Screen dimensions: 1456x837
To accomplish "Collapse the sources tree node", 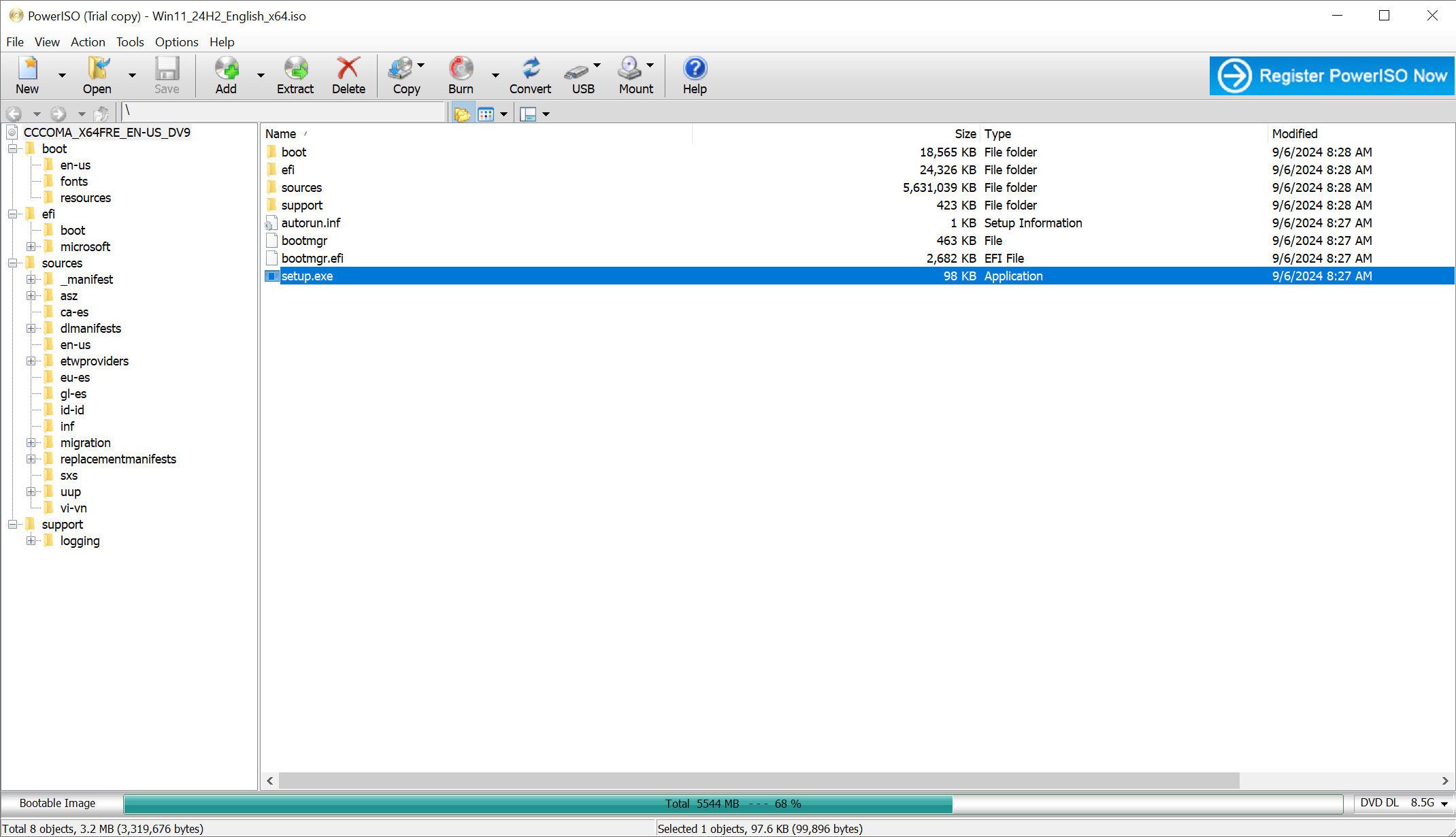I will pos(13,263).
